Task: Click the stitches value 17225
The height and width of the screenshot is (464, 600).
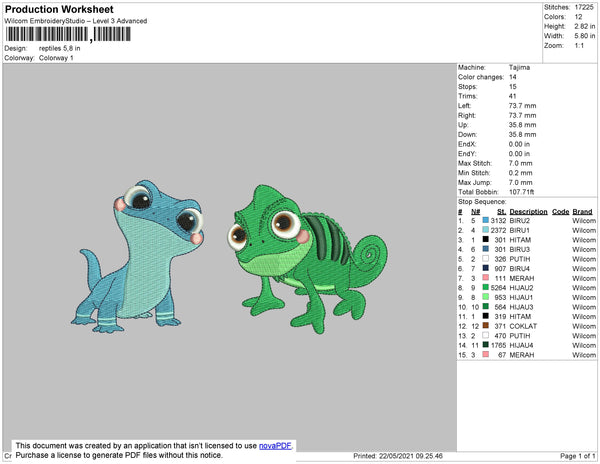Action: tap(584, 7)
